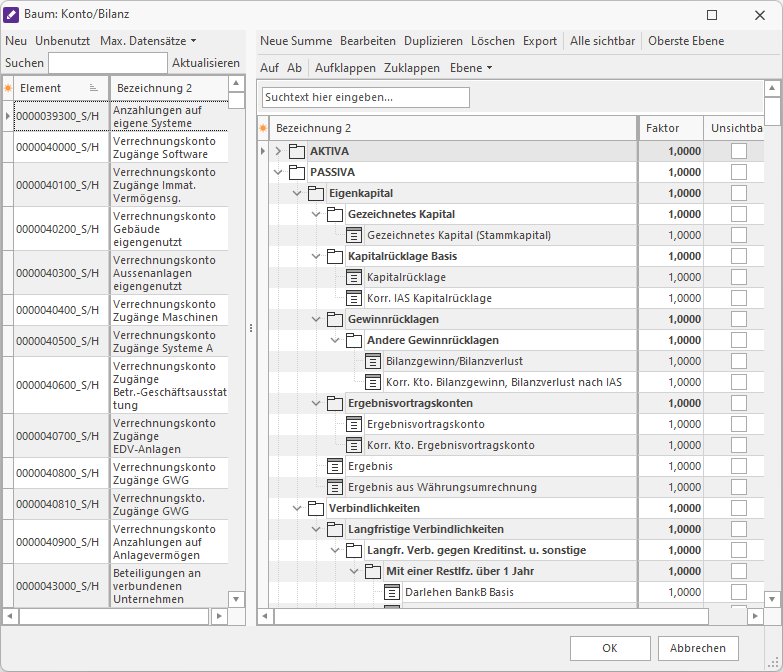Click the folder icon beside Gewinnrücklagen
Screen dimensions: 783x672
[x=335, y=319]
